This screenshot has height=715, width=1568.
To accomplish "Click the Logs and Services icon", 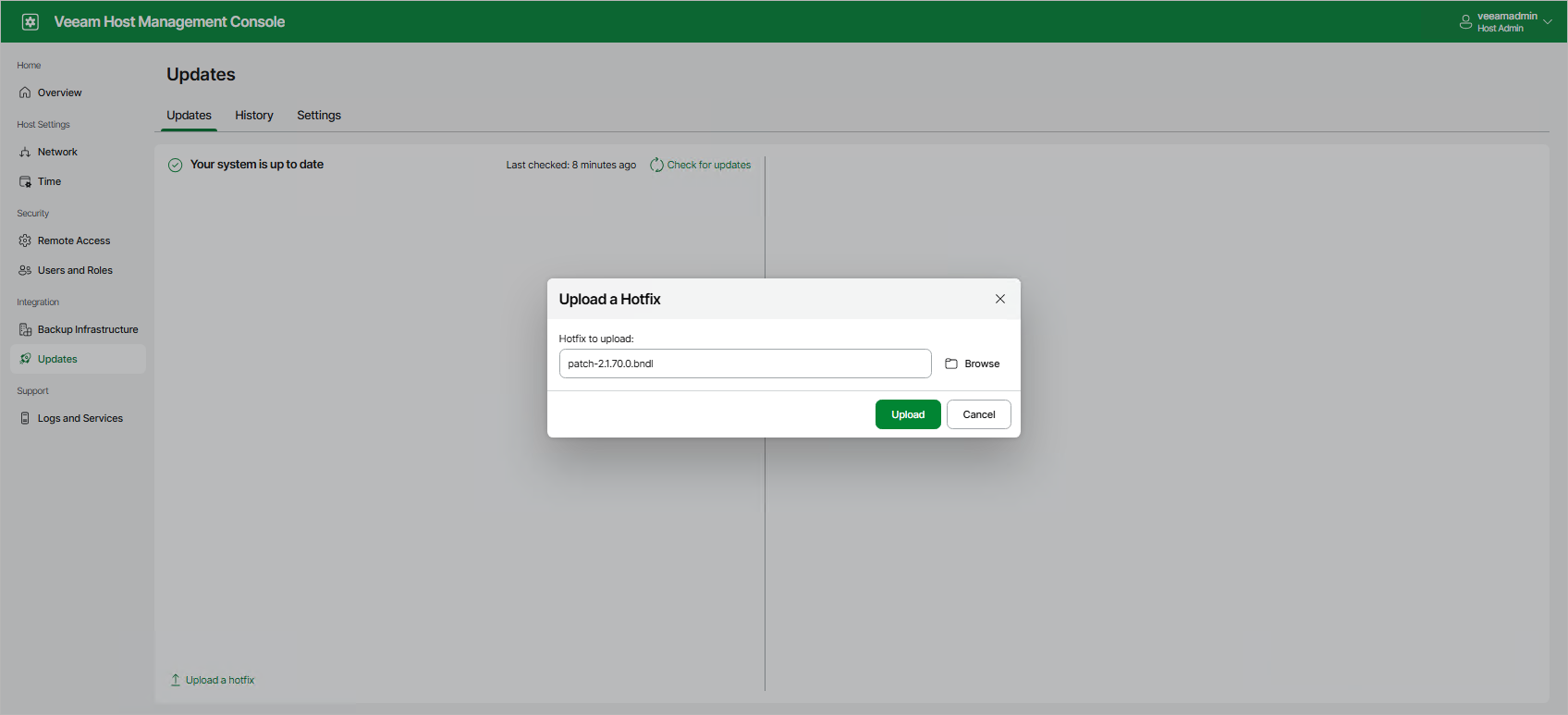I will (x=25, y=418).
